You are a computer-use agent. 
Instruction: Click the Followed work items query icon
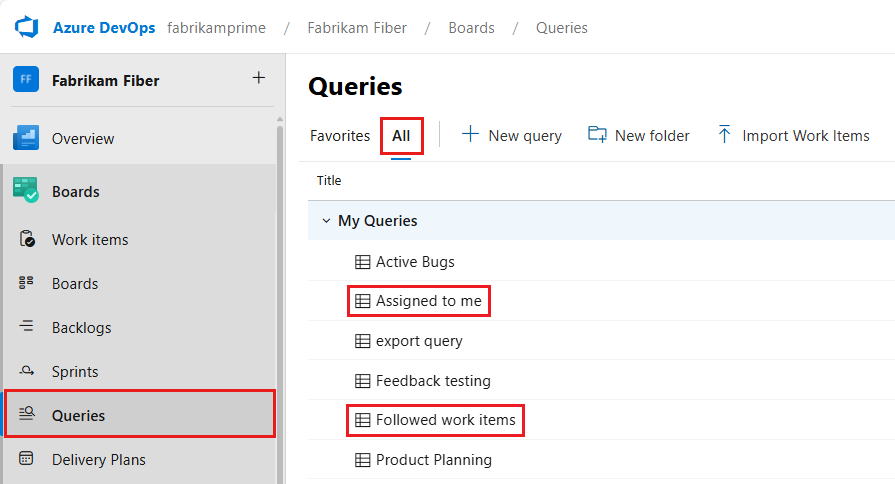coord(362,420)
